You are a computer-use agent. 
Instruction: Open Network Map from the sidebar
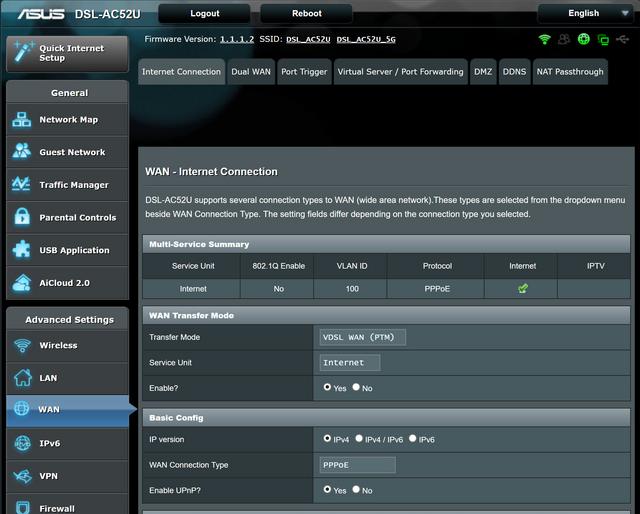pyautogui.click(x=67, y=120)
